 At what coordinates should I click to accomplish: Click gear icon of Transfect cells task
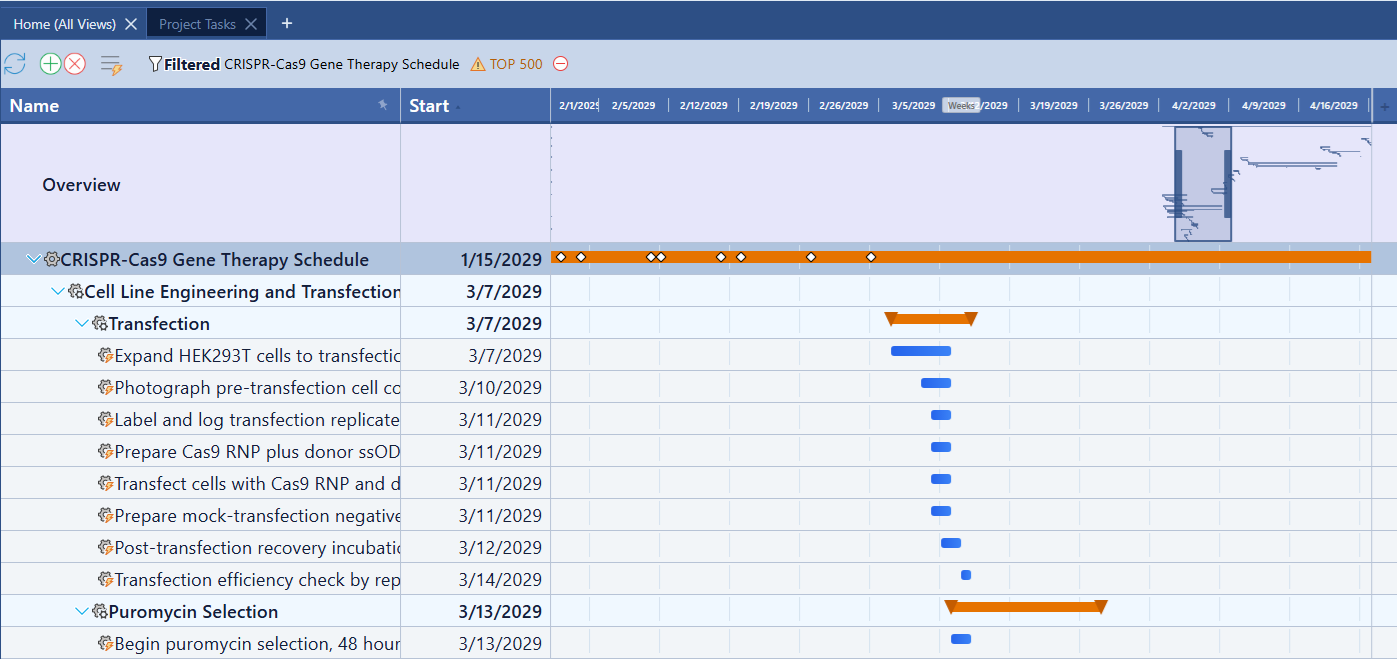pyautogui.click(x=105, y=483)
